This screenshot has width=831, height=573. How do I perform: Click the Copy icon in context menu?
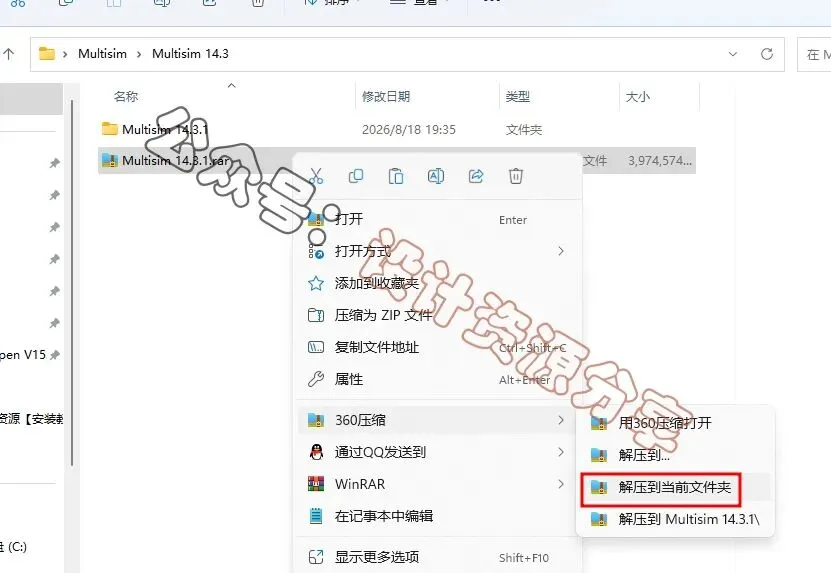(356, 176)
